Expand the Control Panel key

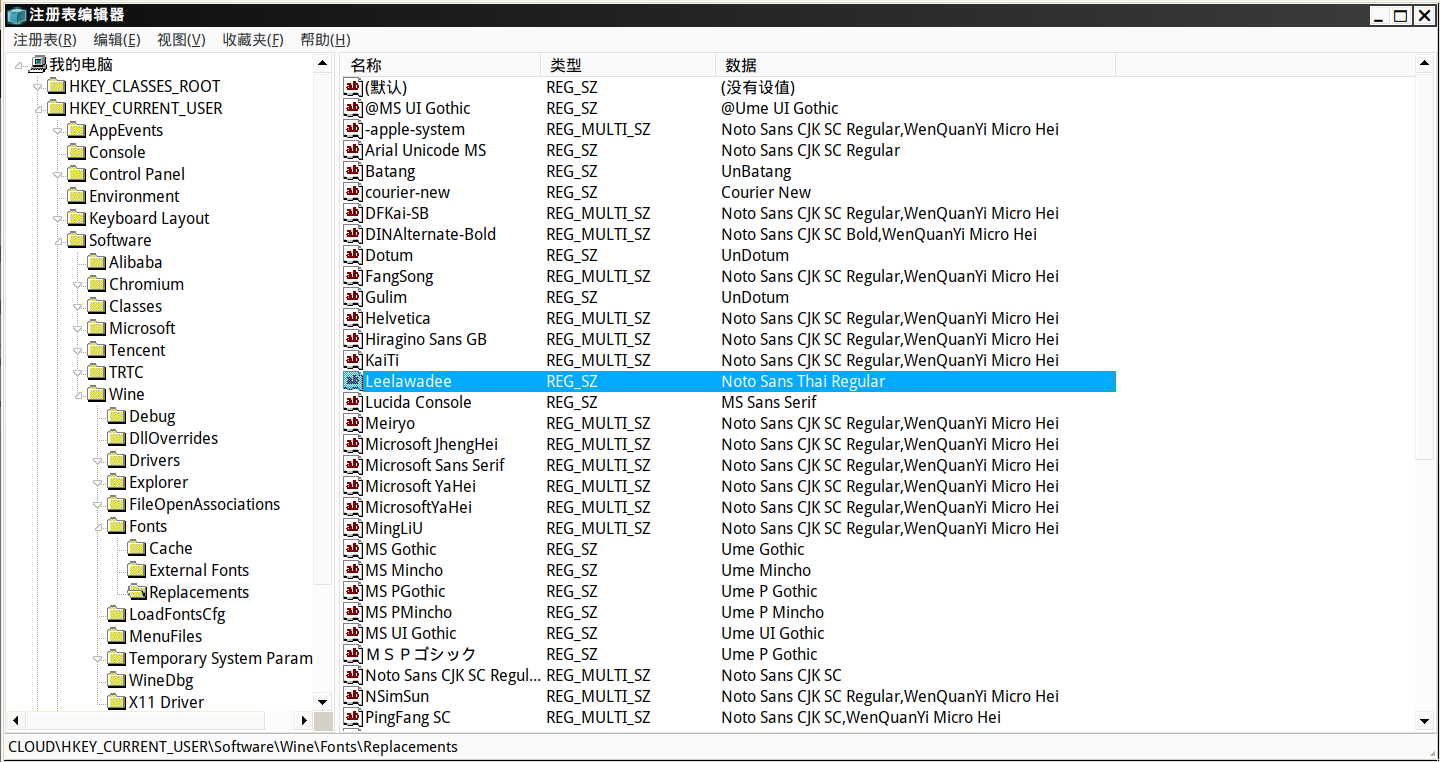pos(58,175)
